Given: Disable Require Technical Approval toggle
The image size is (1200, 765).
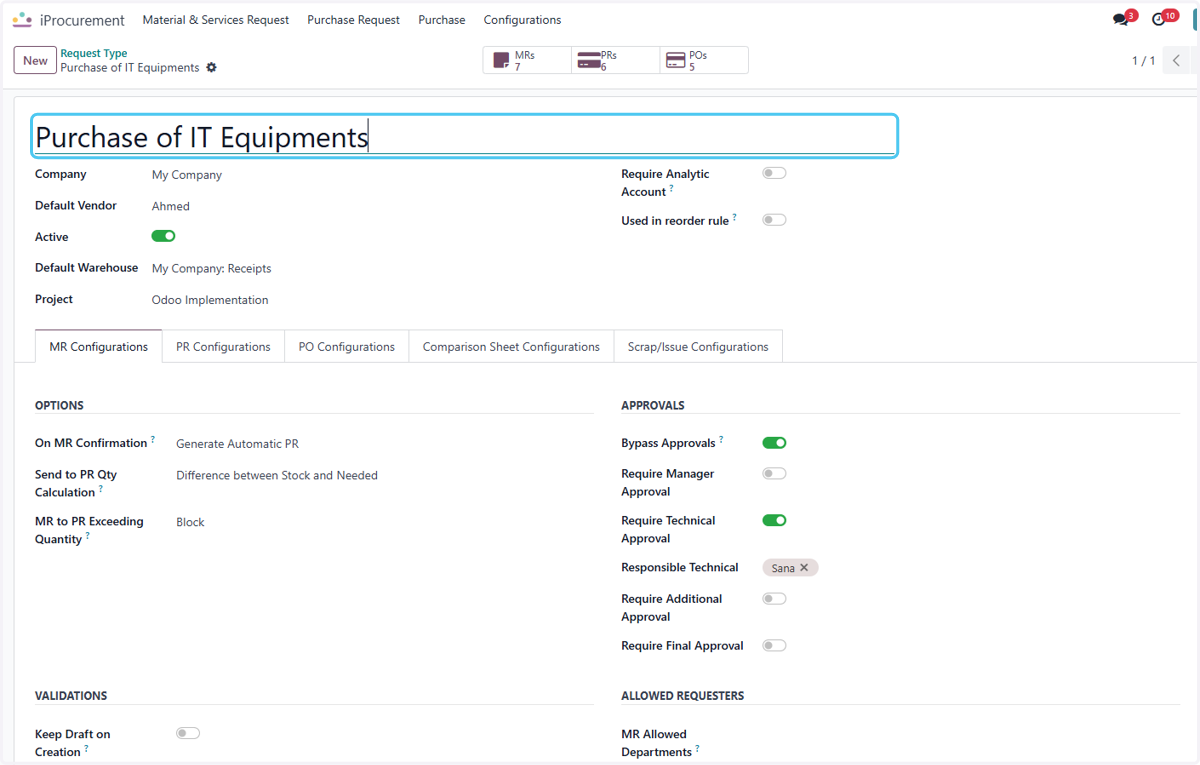Looking at the screenshot, I should click(775, 520).
